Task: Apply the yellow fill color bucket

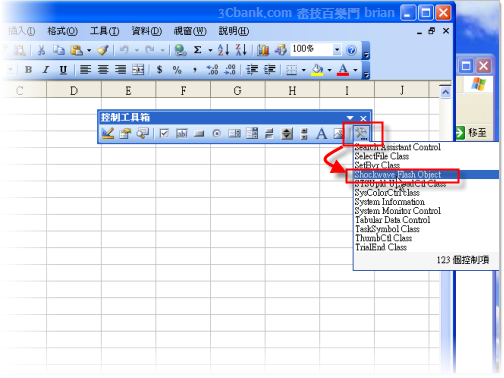Action: point(317,70)
